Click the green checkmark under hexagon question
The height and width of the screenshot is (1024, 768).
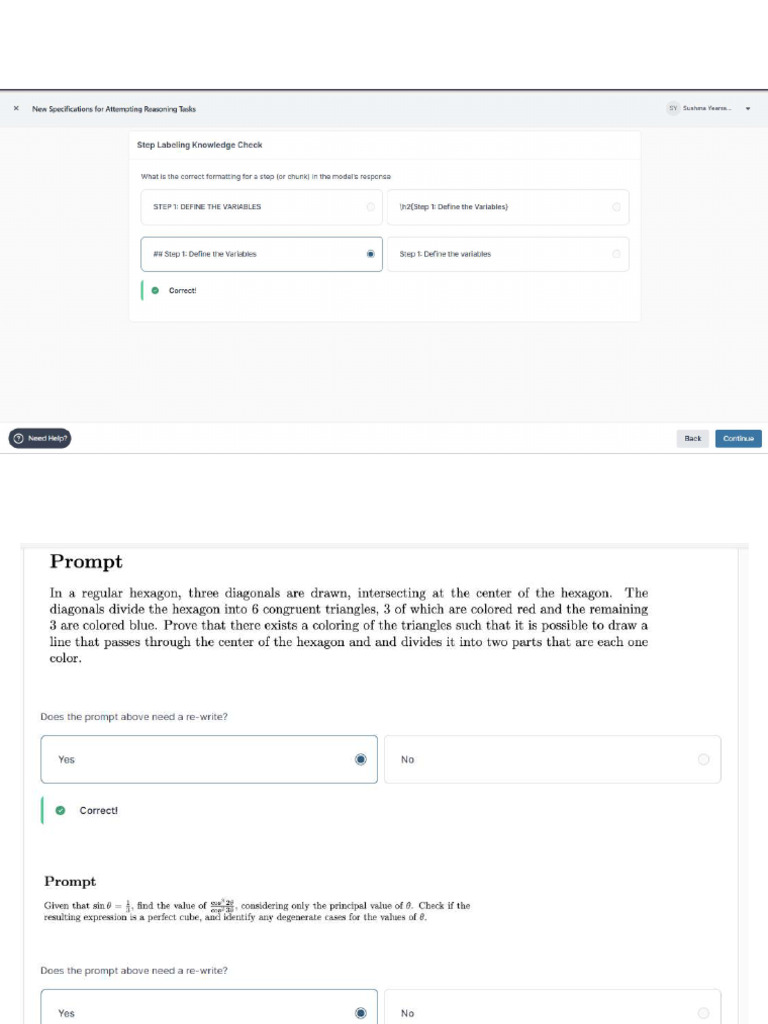pyautogui.click(x=60, y=810)
